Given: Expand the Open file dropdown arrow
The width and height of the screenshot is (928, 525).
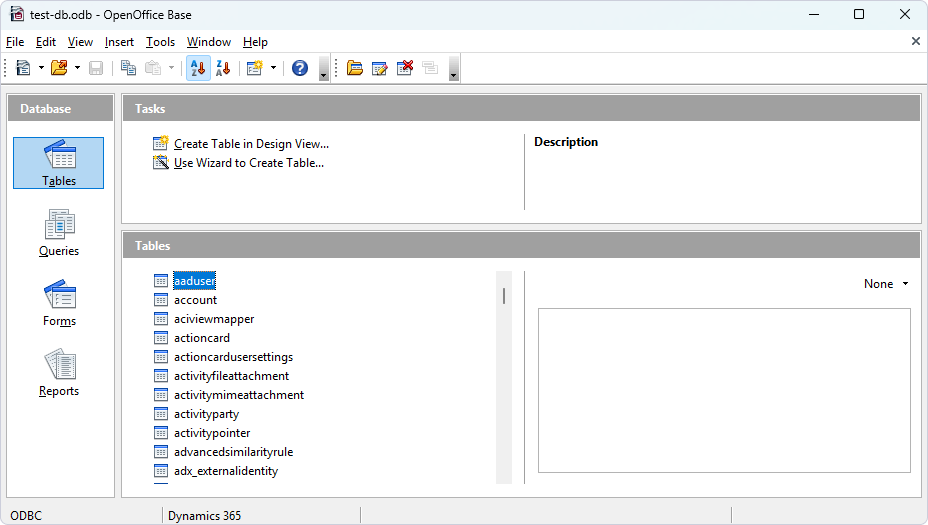Looking at the screenshot, I should click(x=78, y=68).
